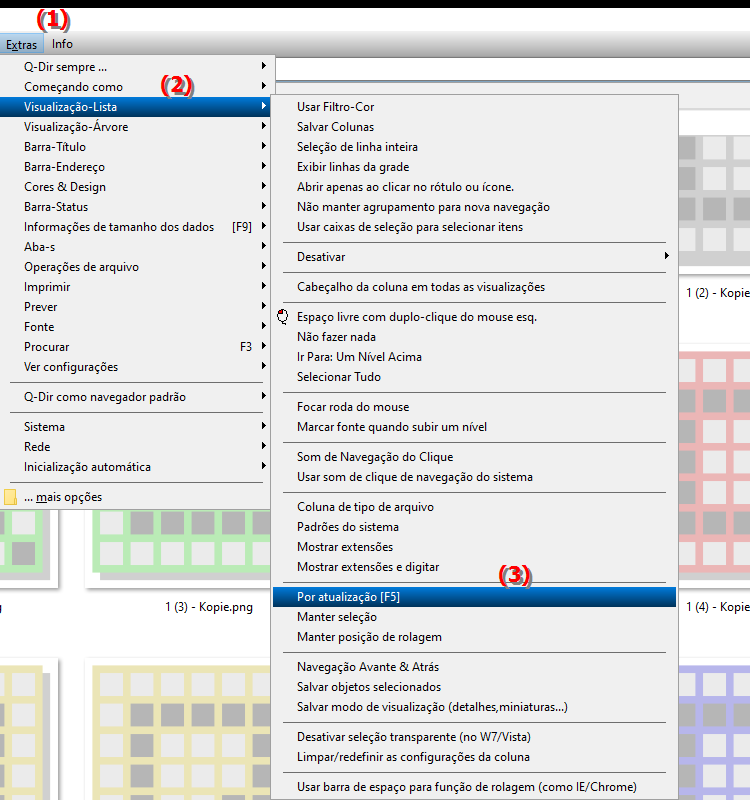
Task: Toggle Salvar modo de visualização option
Action: point(474,707)
